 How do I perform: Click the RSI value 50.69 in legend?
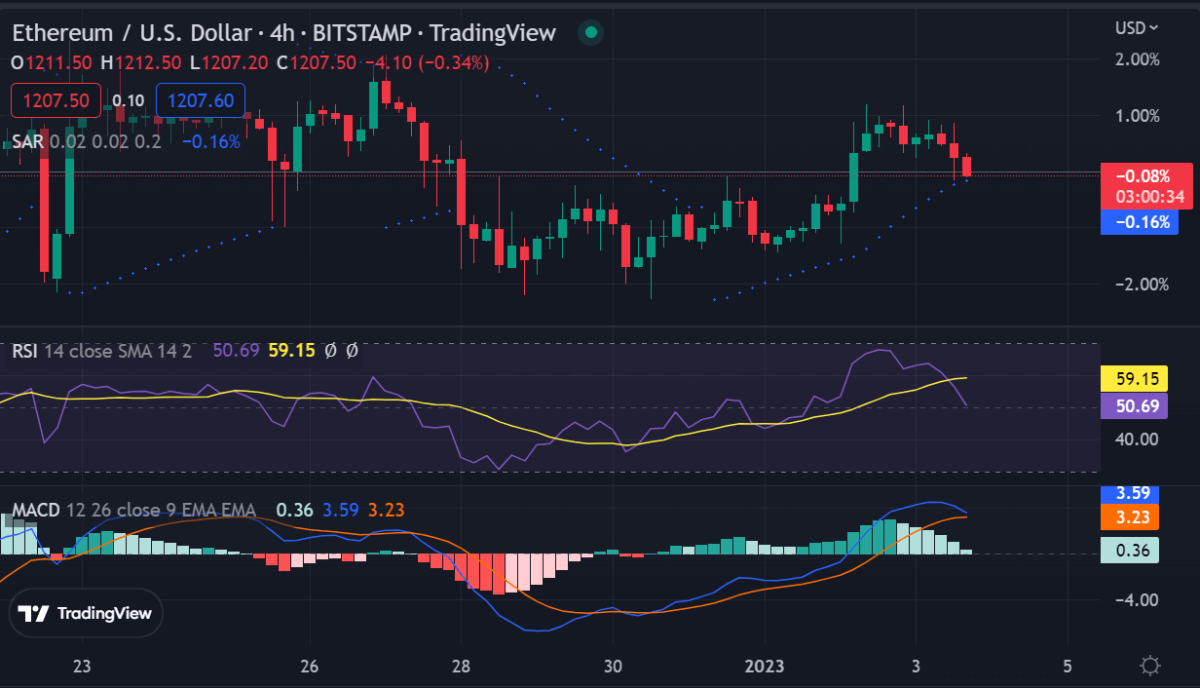tap(236, 351)
